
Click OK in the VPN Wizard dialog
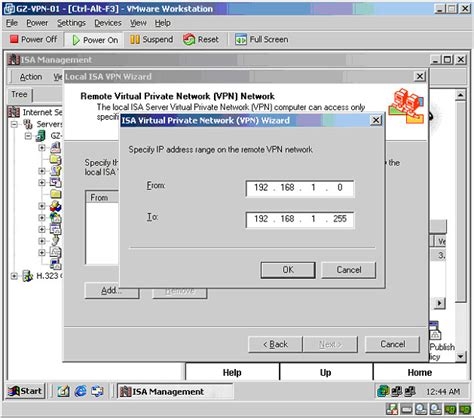pyautogui.click(x=288, y=270)
